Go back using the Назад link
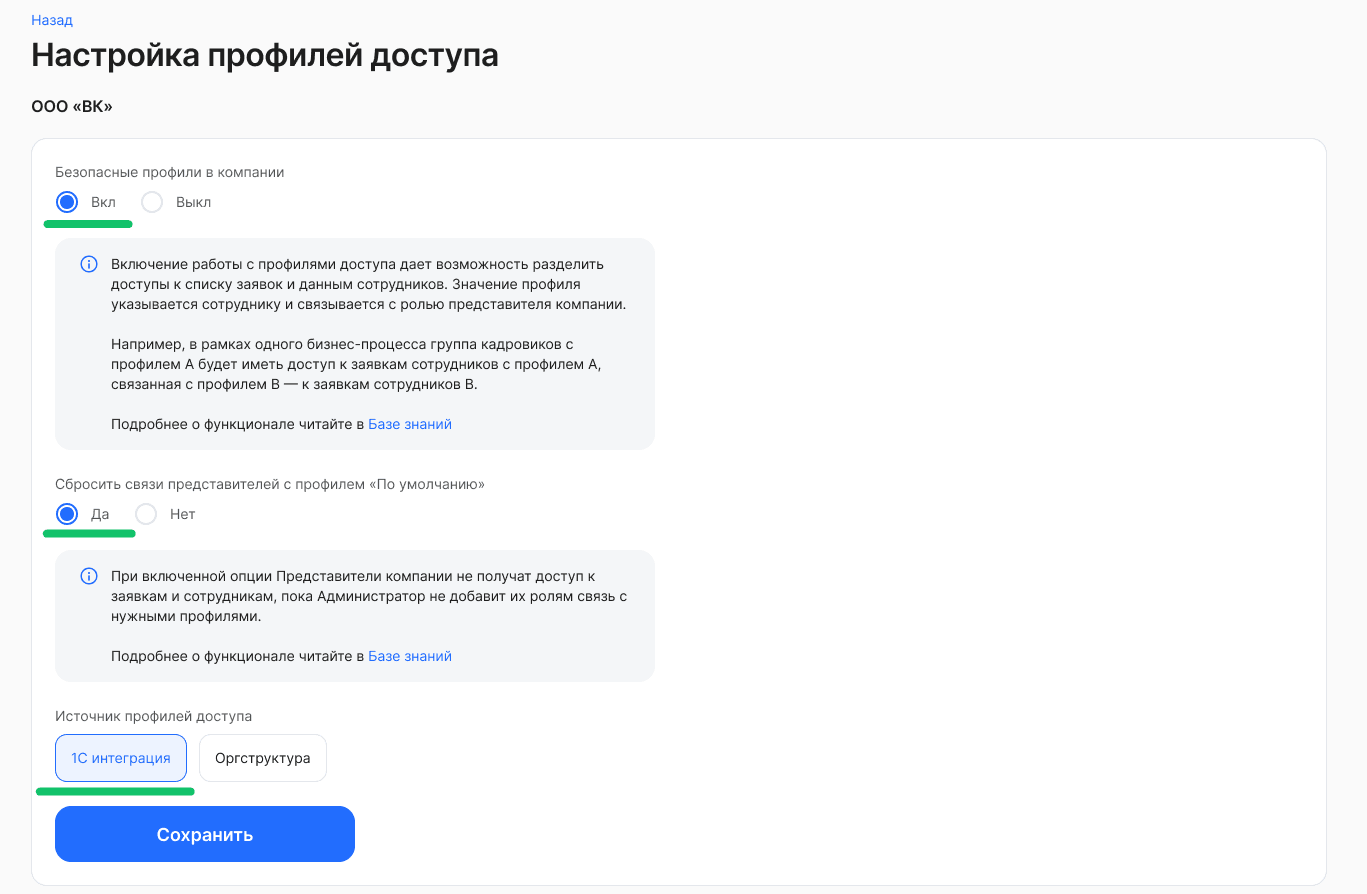This screenshot has width=1367, height=894. point(52,19)
